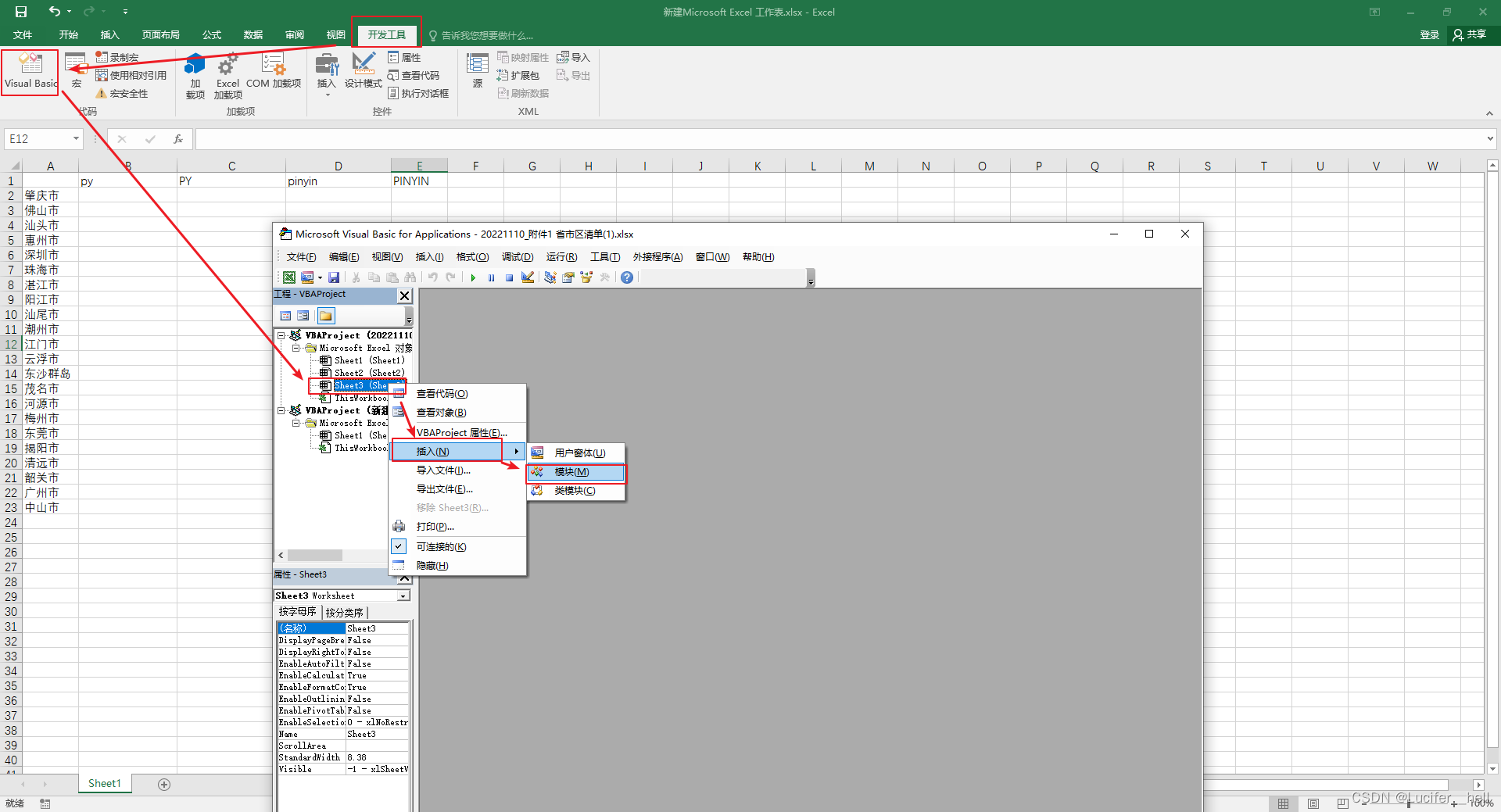Switch to the 视图 ribbon tab

pyautogui.click(x=336, y=34)
